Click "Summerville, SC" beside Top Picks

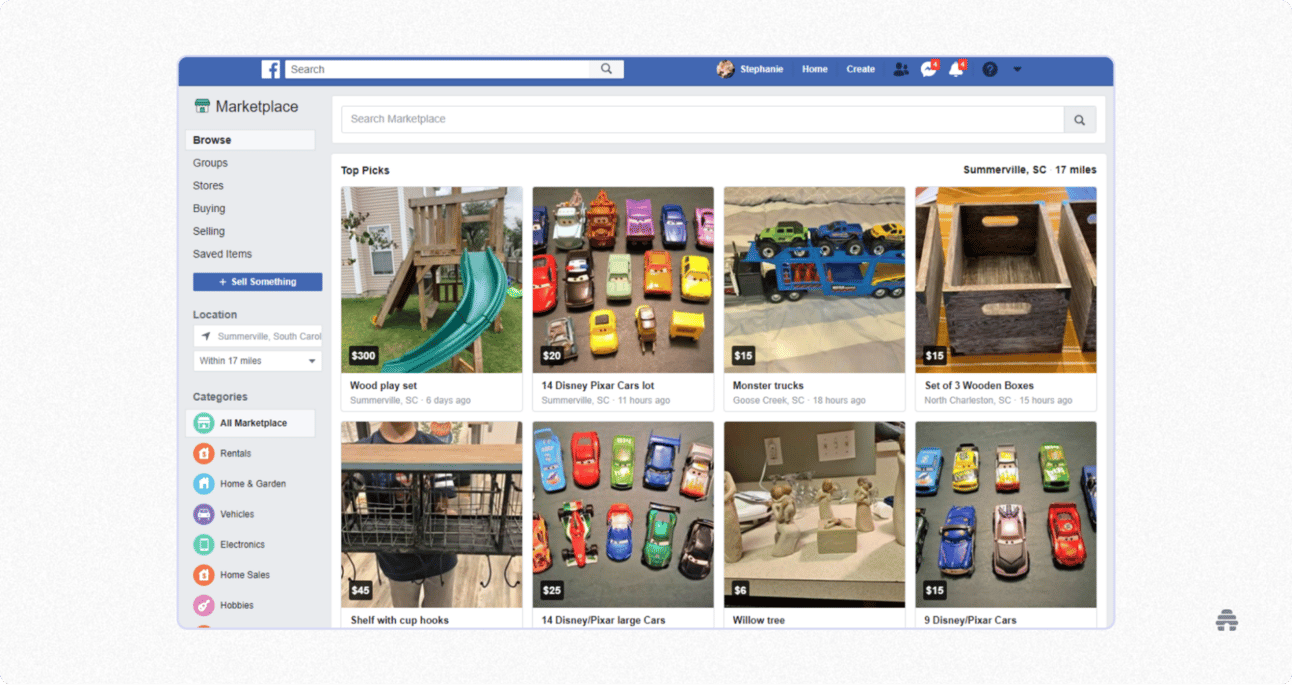(x=1005, y=170)
